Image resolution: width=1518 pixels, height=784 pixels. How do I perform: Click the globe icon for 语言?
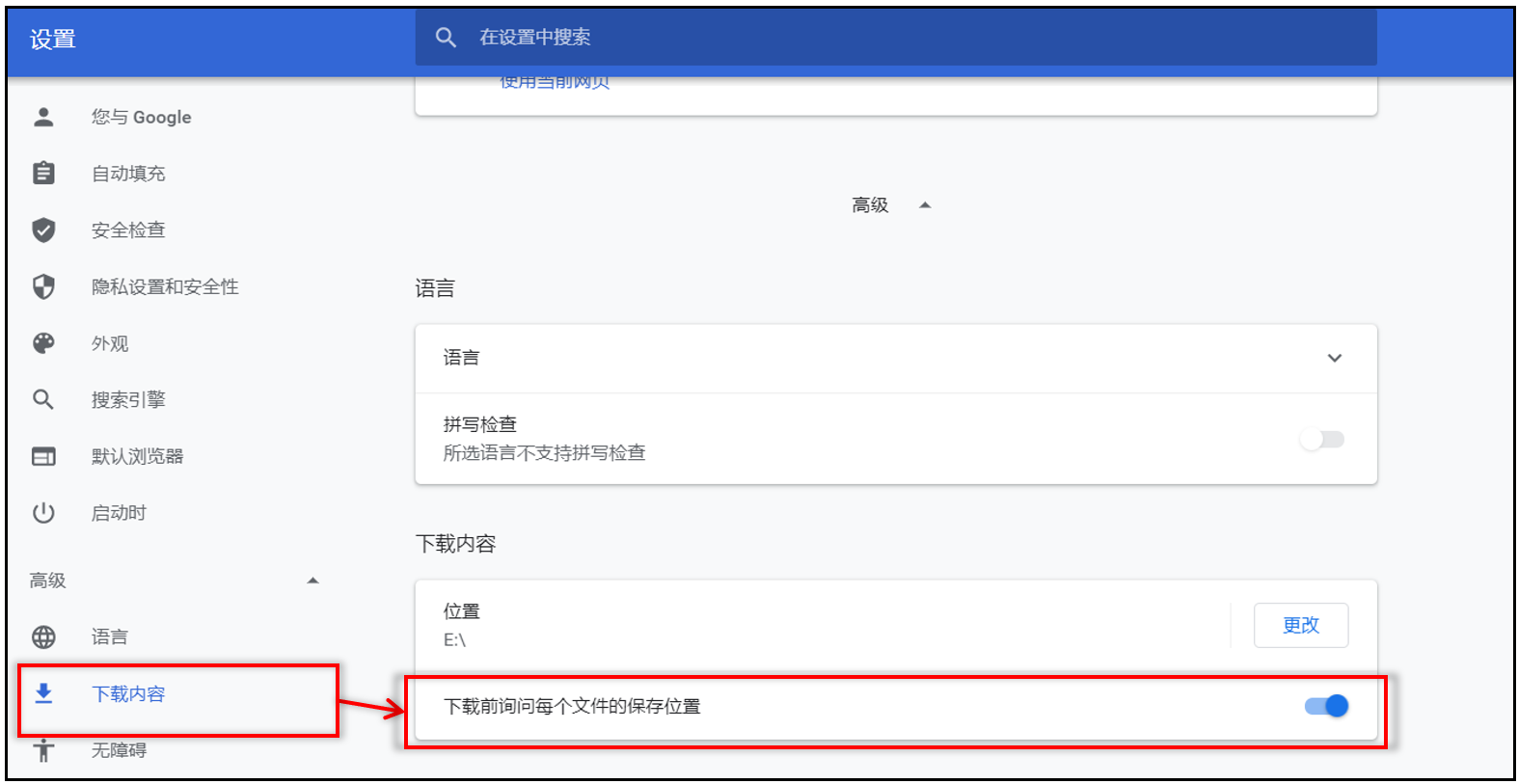[43, 636]
